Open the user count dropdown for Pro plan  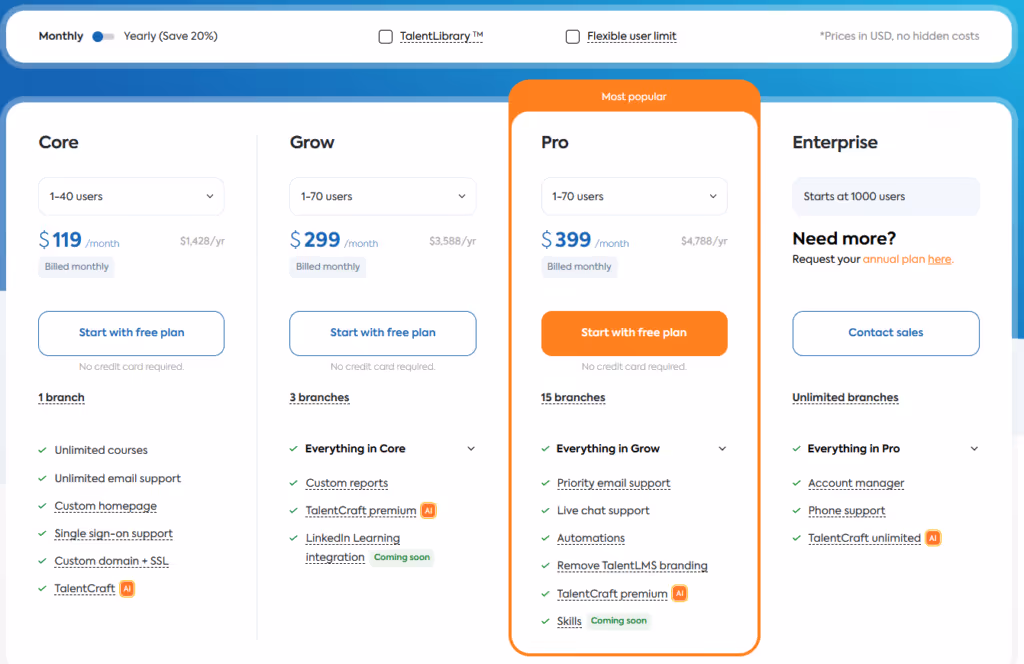pyautogui.click(x=634, y=196)
